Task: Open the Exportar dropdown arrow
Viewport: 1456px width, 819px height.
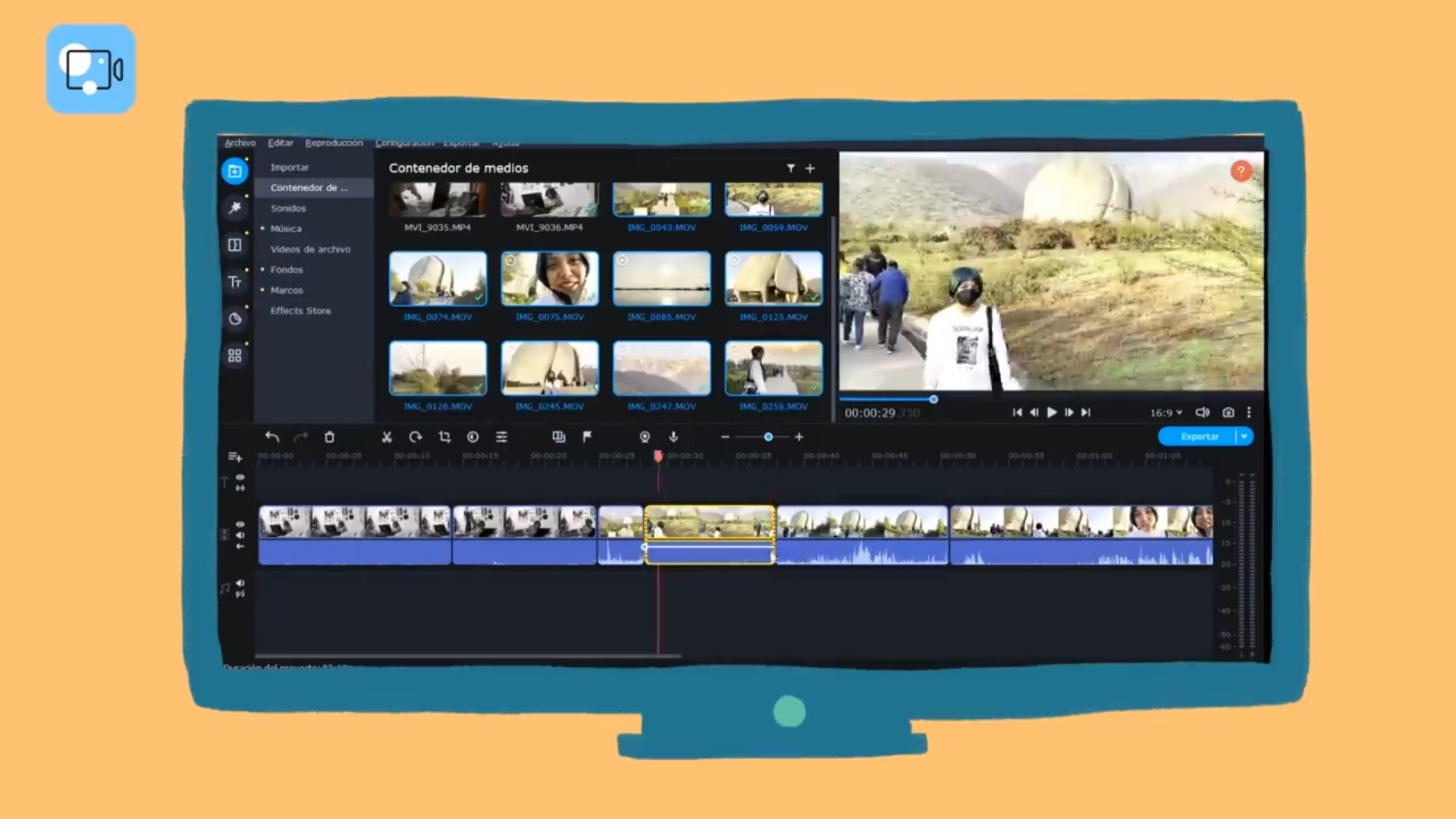Action: pyautogui.click(x=1244, y=437)
